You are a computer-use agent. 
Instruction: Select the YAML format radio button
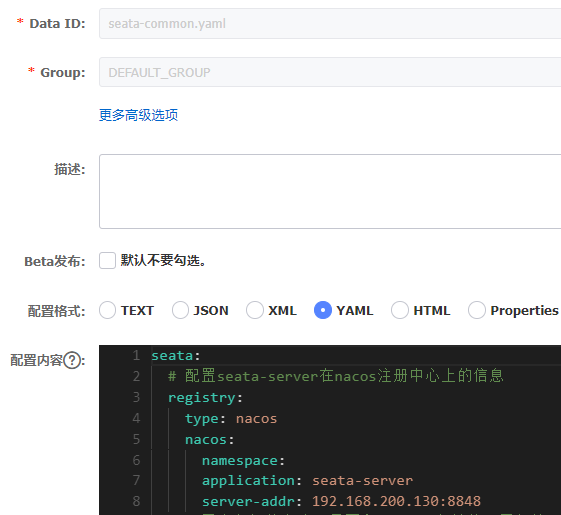[x=323, y=310]
